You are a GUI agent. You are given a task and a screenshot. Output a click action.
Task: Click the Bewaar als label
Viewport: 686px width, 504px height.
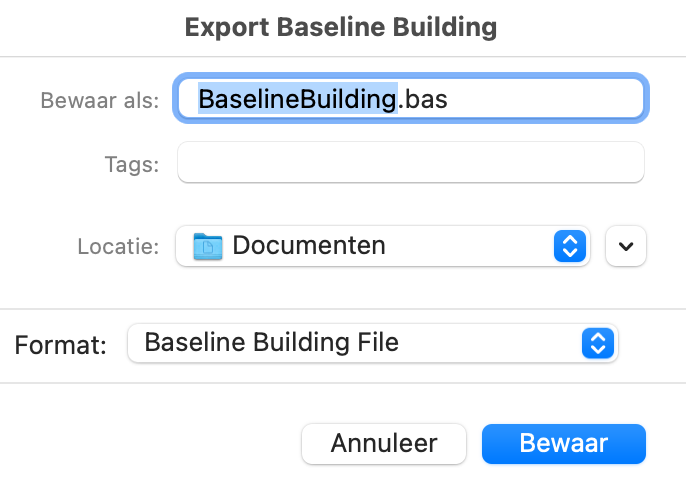(100, 100)
